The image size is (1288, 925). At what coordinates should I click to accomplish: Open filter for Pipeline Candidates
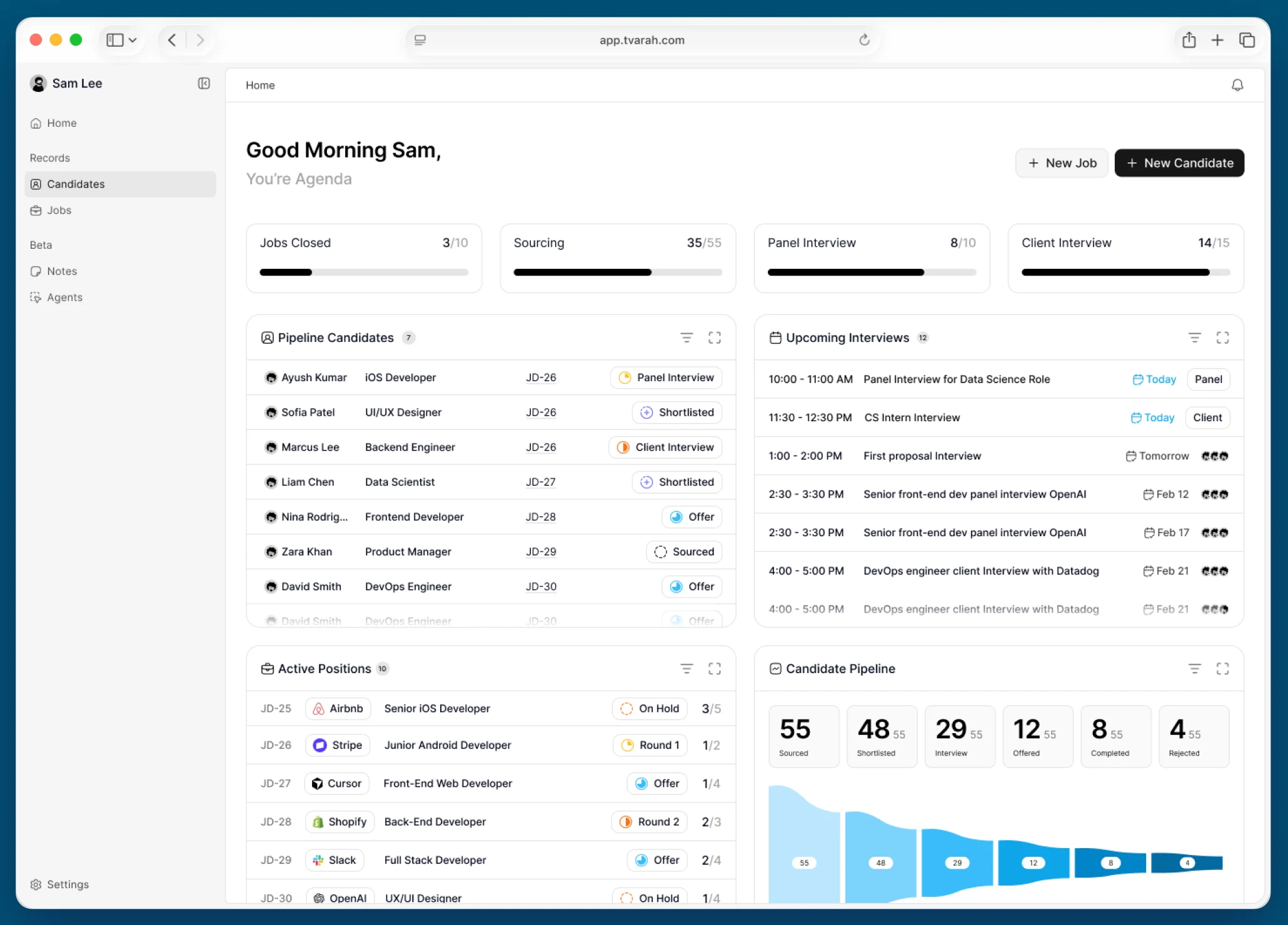click(x=687, y=337)
